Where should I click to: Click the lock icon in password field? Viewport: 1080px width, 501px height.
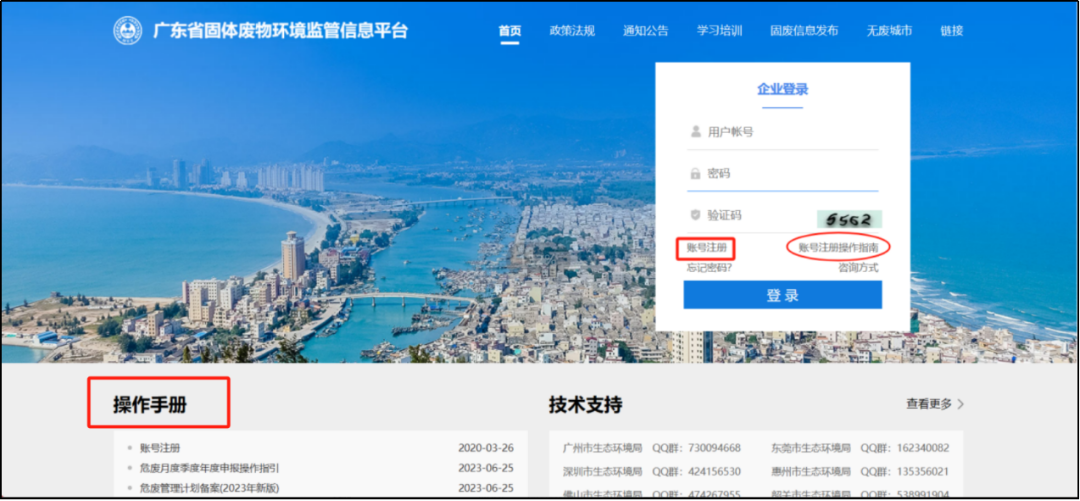coord(696,174)
